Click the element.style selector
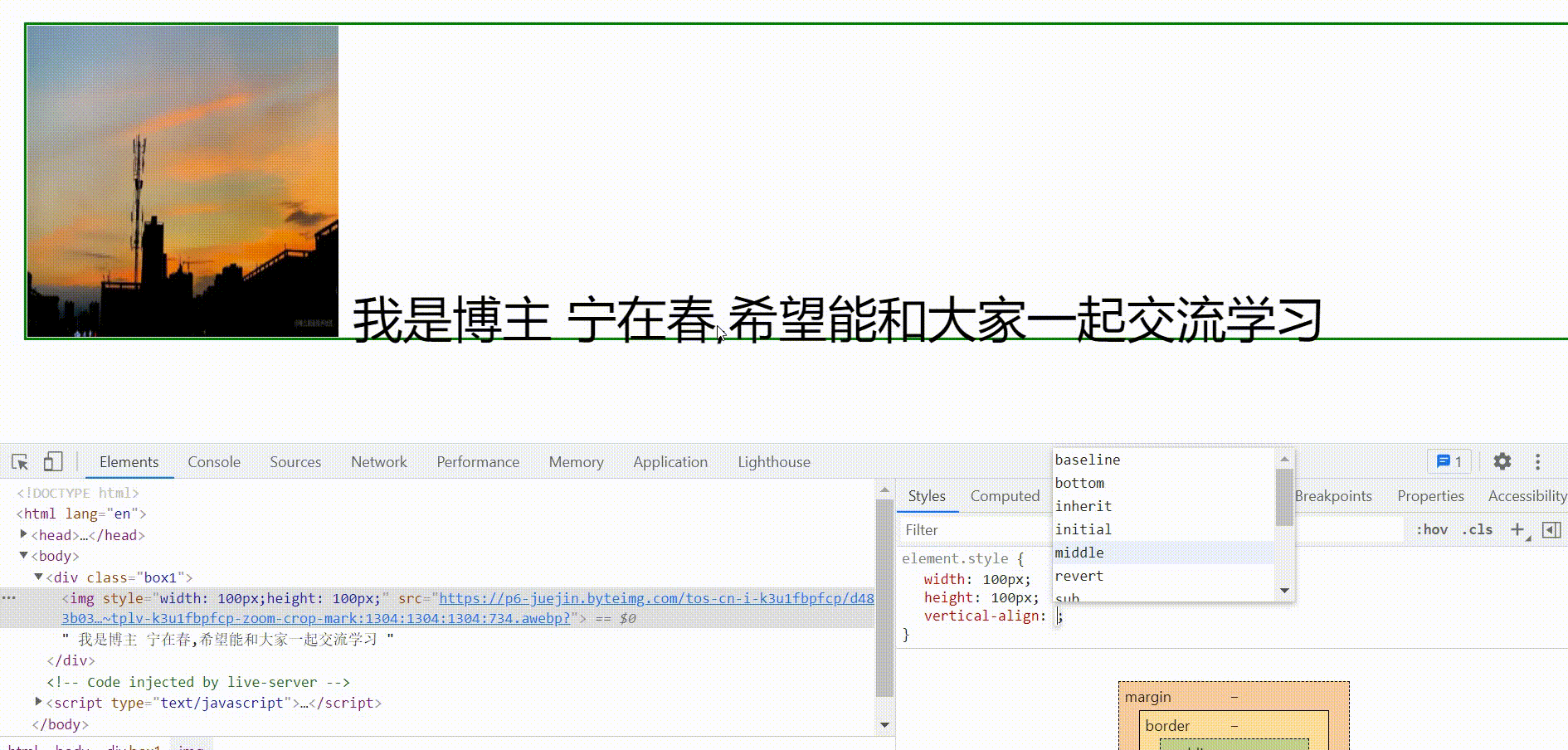The height and width of the screenshot is (750, 1568). (955, 559)
